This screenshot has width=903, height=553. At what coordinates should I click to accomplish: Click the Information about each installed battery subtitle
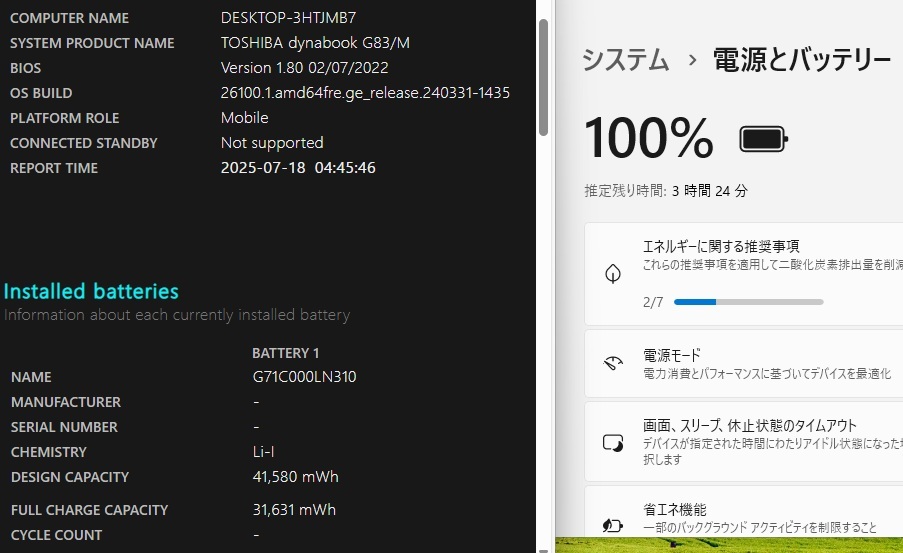177,315
